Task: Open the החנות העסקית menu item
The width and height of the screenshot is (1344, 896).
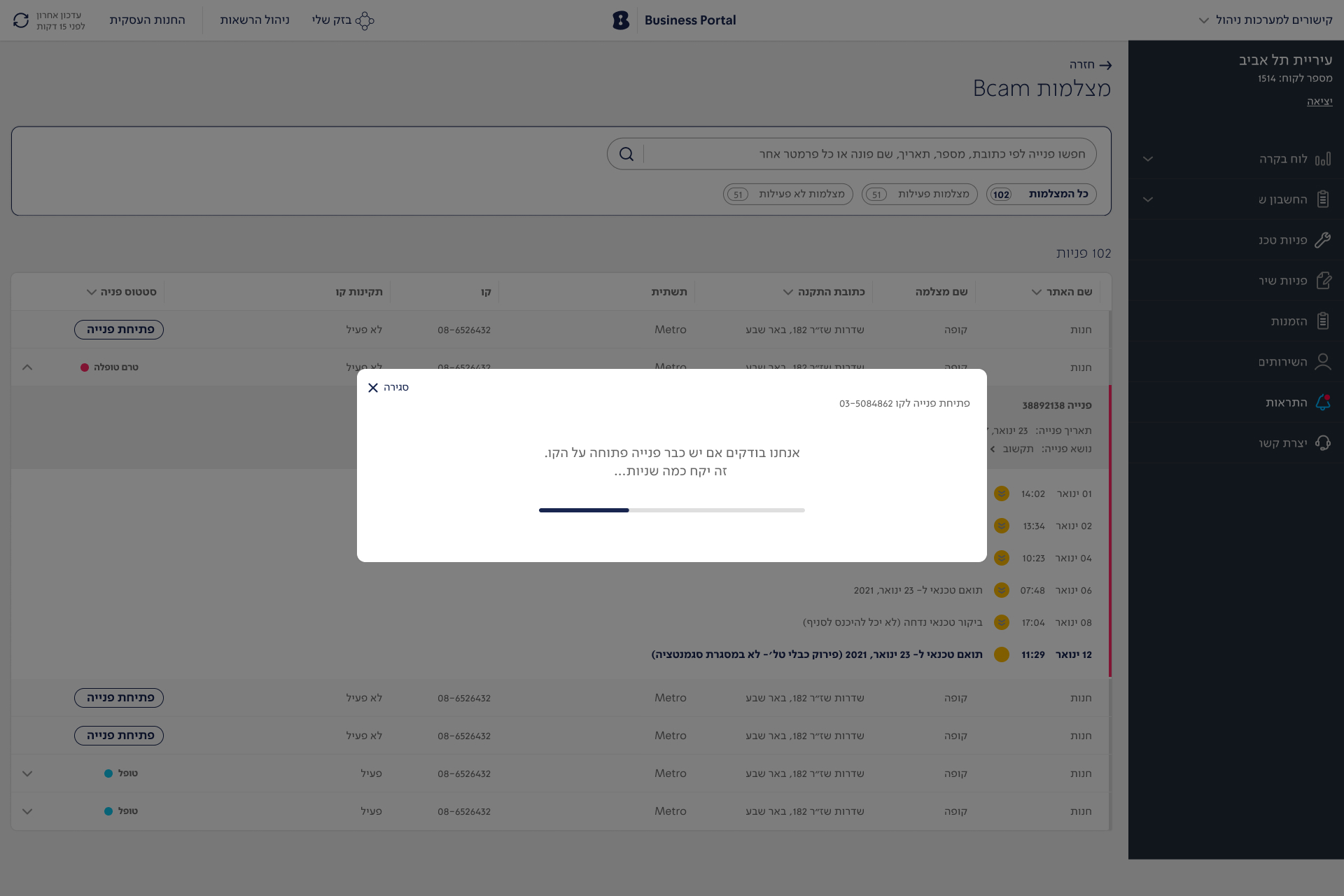Action: point(147,20)
